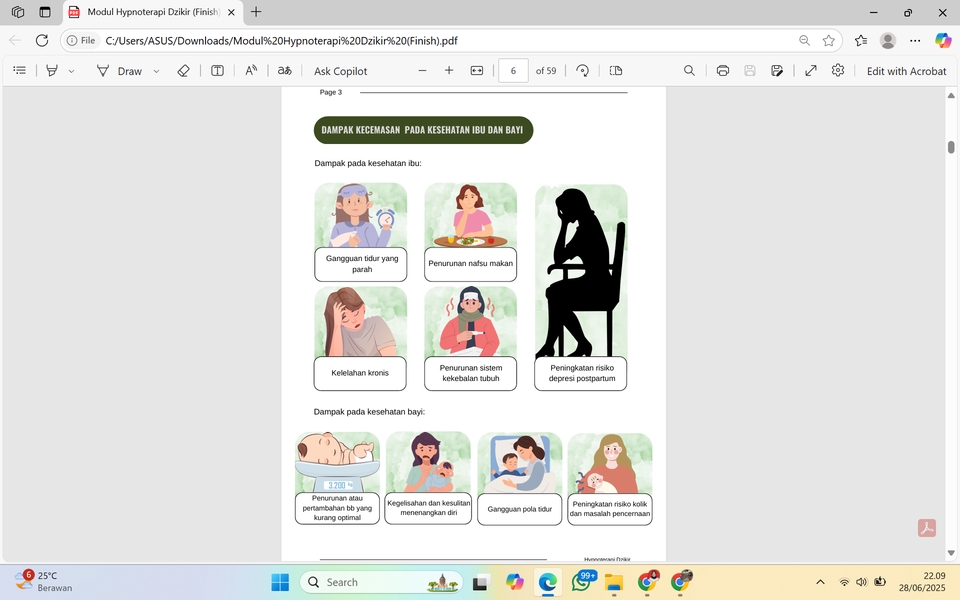The width and height of the screenshot is (960, 600).
Task: Click the Save icon
Action: (749, 70)
